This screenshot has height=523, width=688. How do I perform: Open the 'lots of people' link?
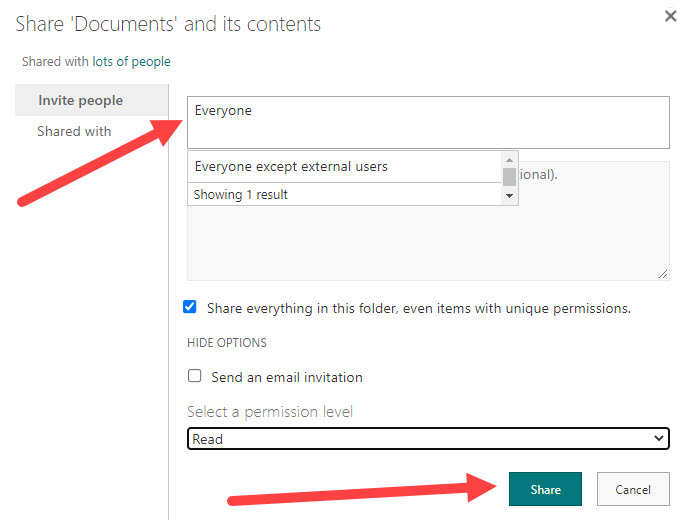tap(131, 61)
